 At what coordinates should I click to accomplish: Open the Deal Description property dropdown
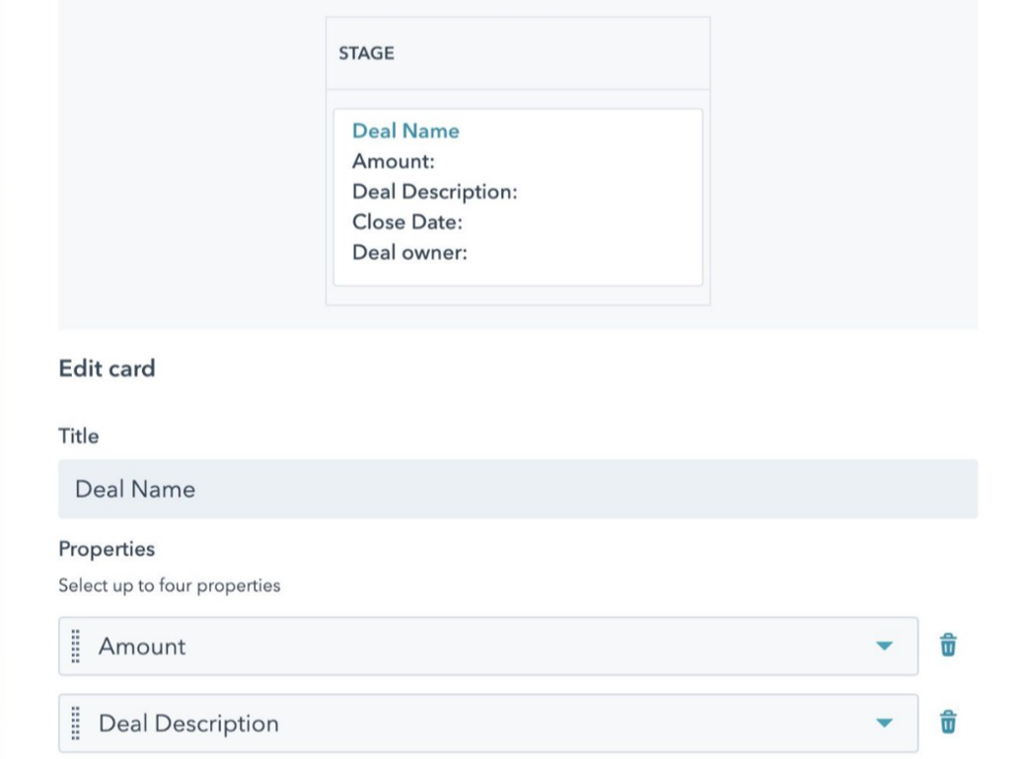488,723
